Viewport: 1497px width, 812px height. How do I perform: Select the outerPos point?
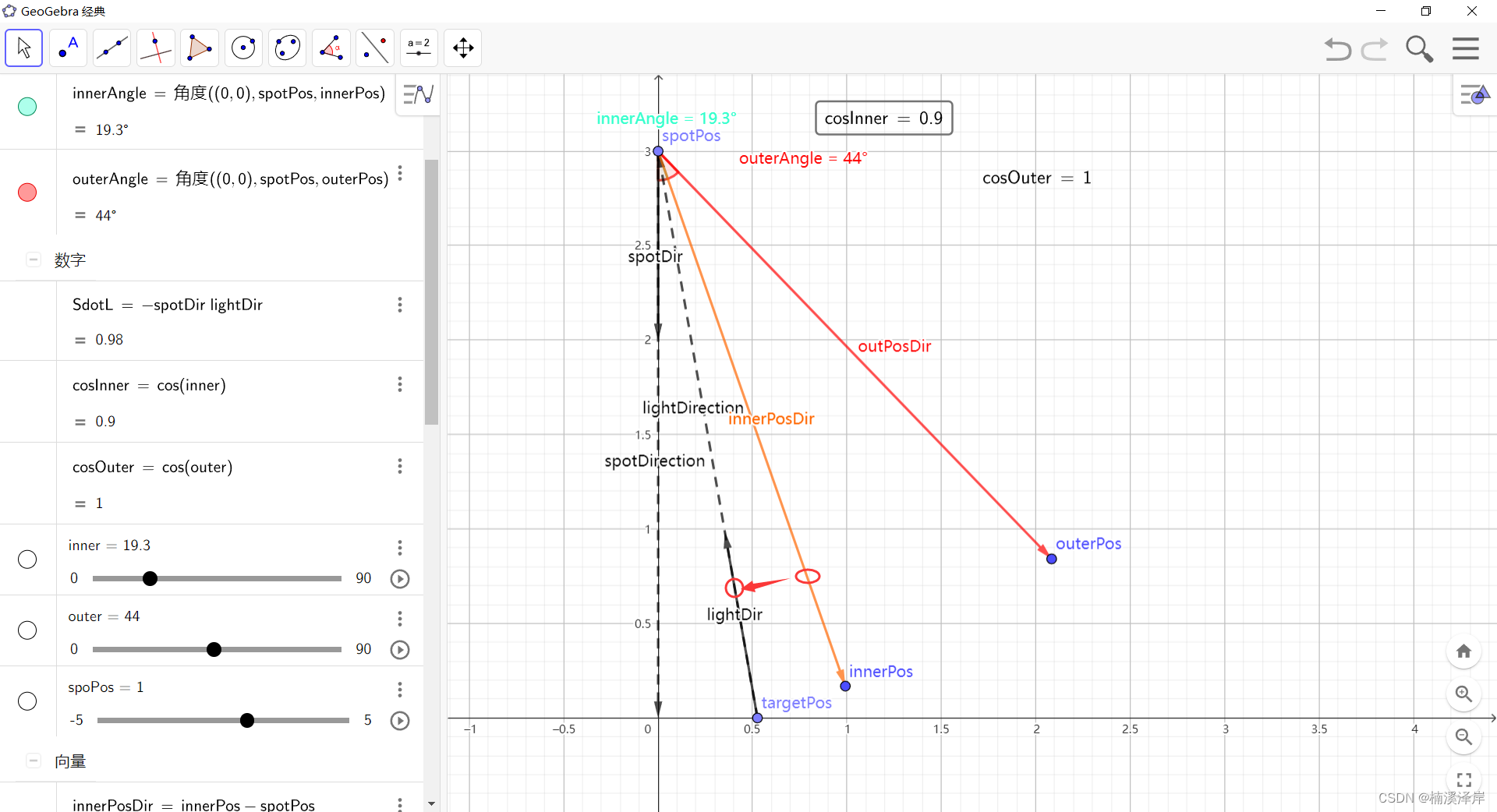(1052, 559)
